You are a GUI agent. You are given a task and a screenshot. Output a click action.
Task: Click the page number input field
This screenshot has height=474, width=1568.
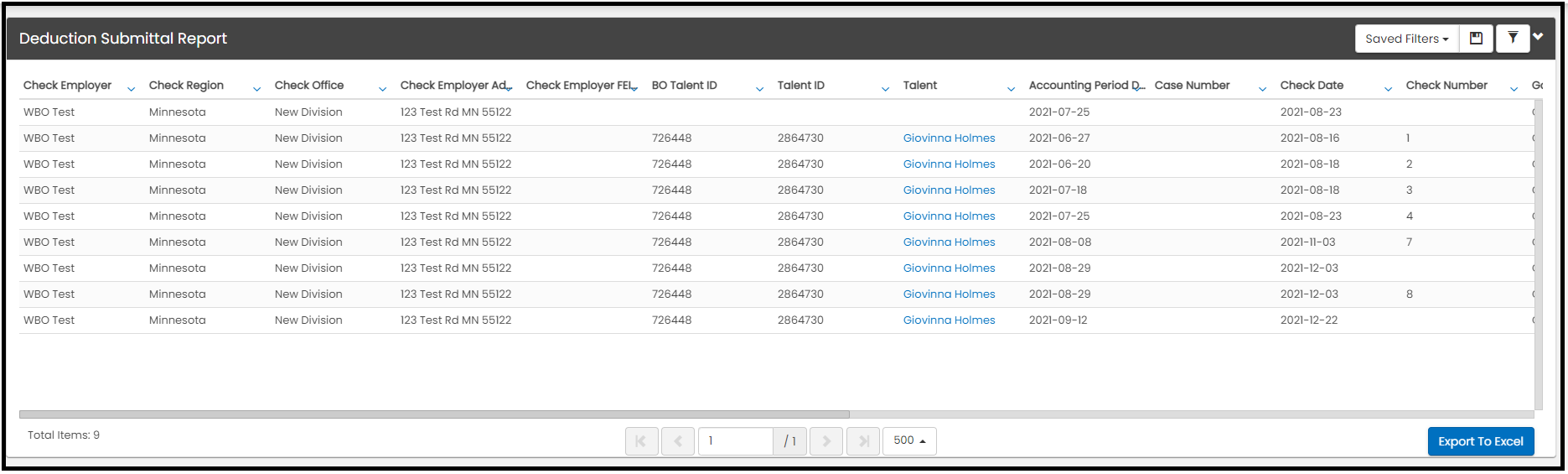tap(736, 441)
